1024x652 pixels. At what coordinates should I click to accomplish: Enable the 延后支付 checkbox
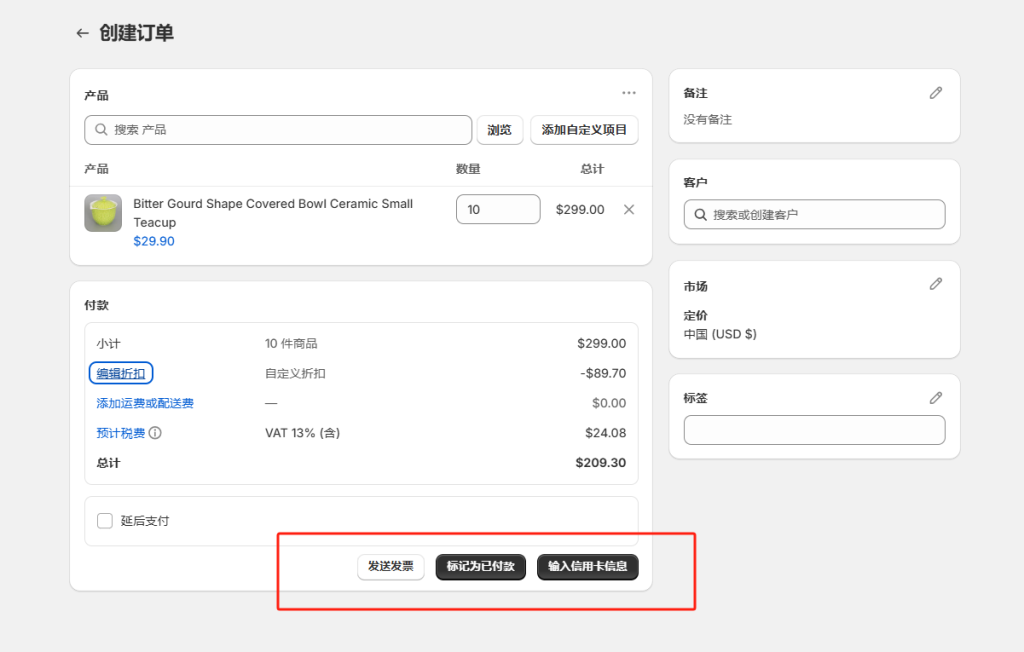point(104,520)
